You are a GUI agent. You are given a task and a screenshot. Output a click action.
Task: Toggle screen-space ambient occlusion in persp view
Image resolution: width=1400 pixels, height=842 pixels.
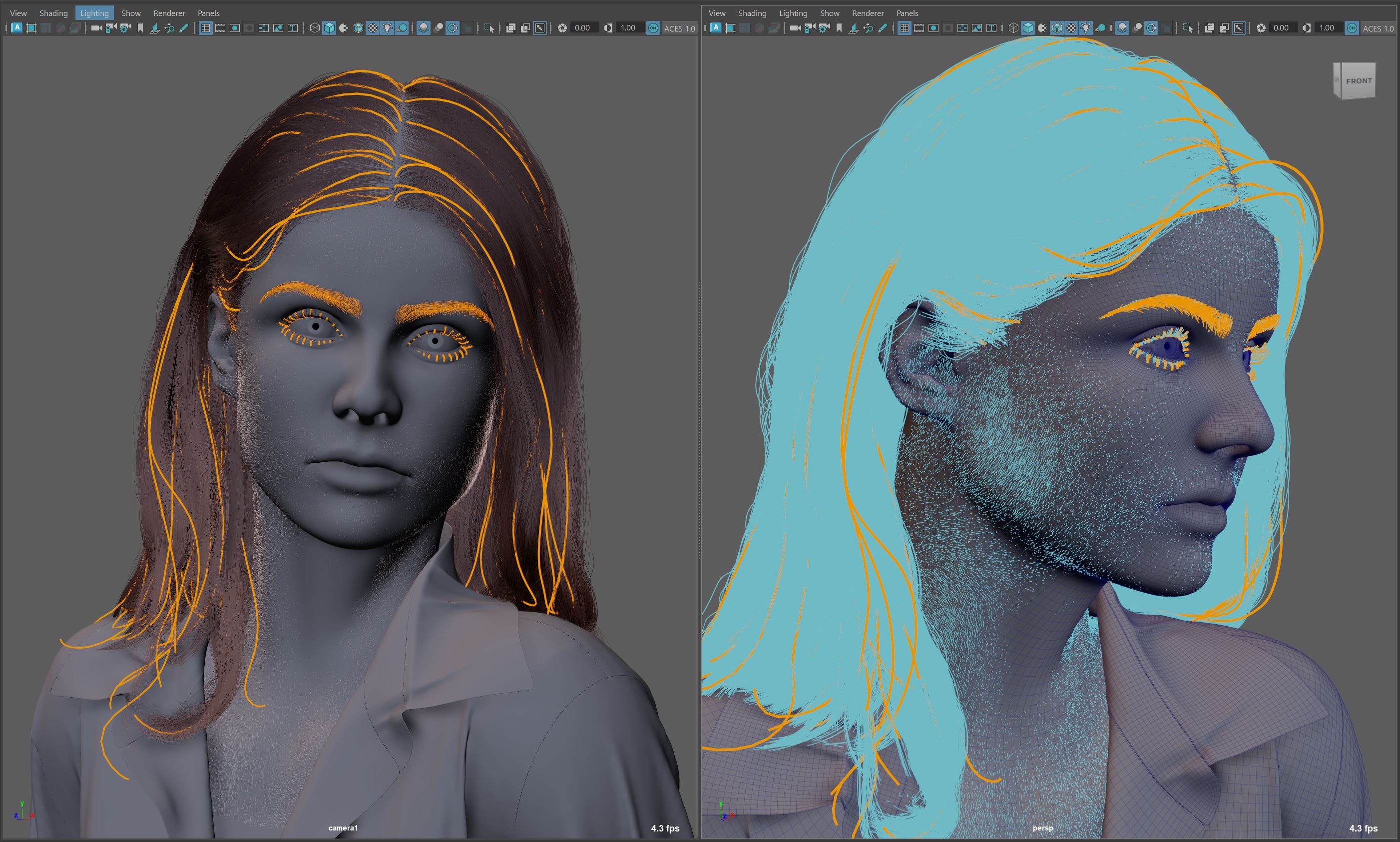[x=1123, y=27]
